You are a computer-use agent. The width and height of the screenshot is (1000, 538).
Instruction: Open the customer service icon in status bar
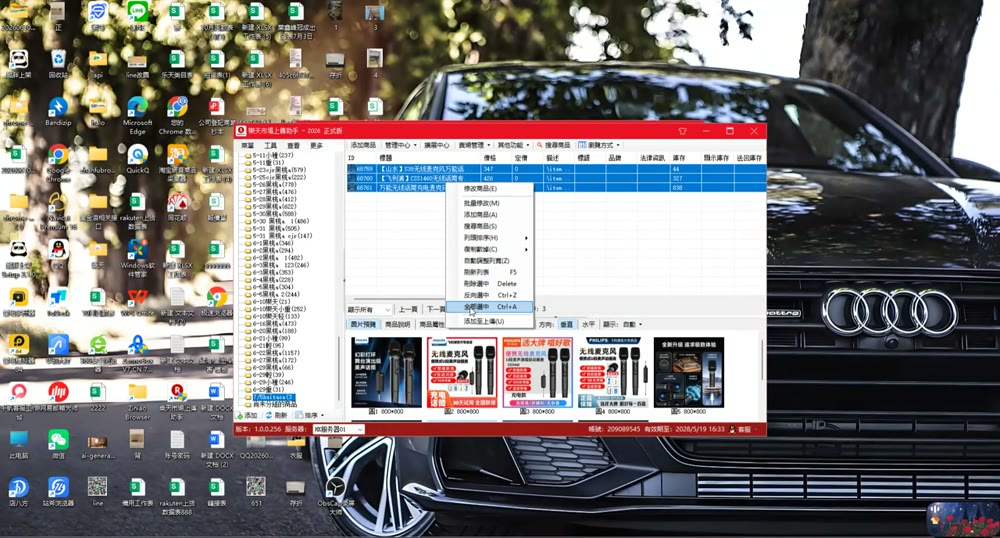[x=733, y=430]
